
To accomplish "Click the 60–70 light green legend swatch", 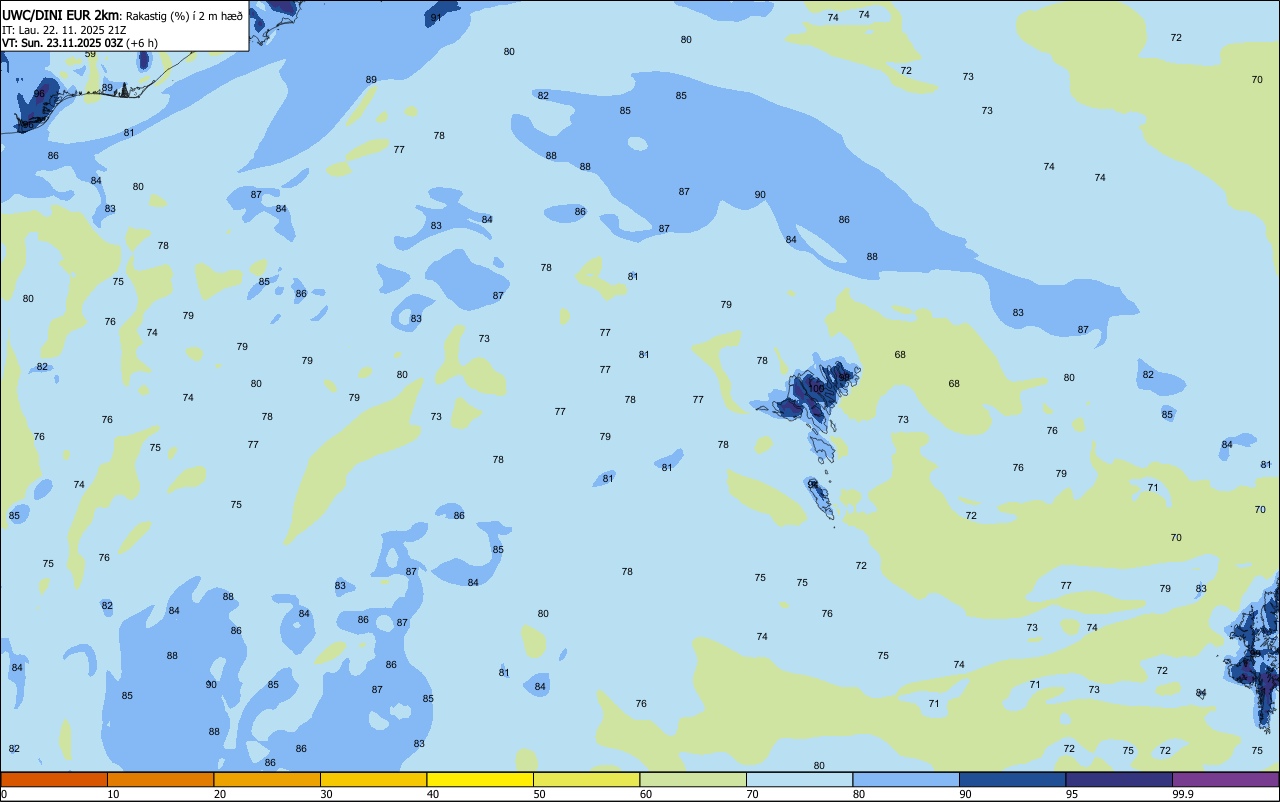I will (x=693, y=779).
